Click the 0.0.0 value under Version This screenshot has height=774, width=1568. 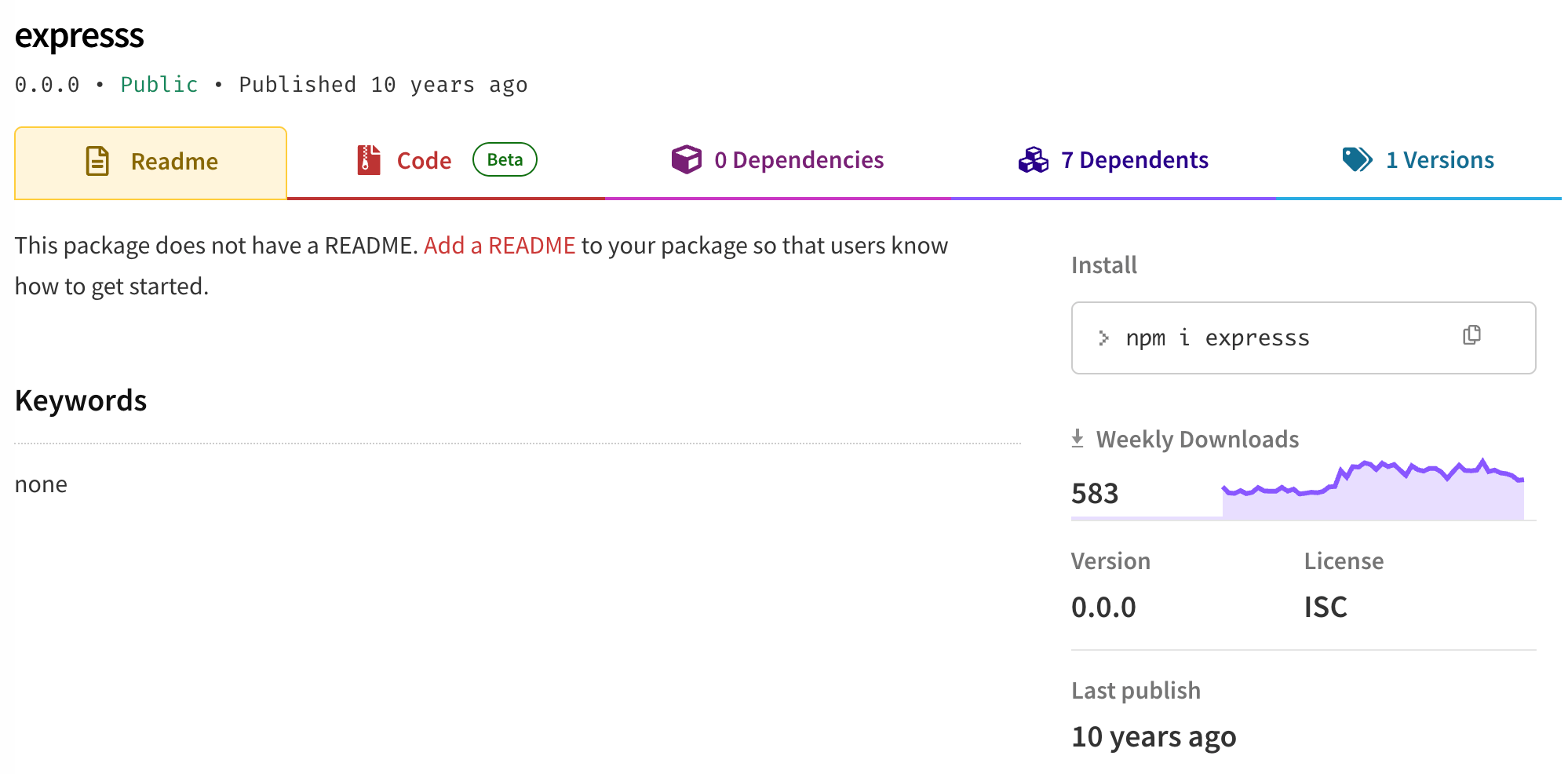coord(1103,608)
